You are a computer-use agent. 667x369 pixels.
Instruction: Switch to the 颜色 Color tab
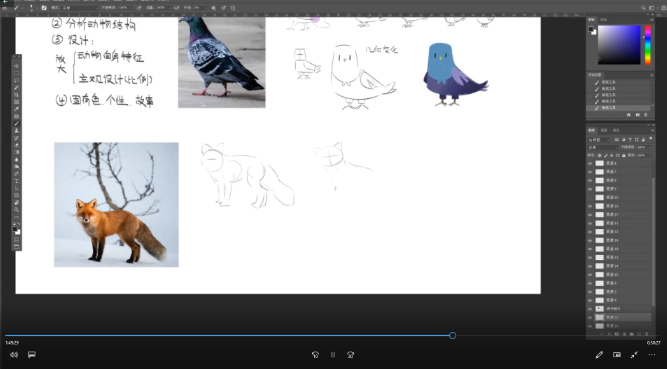[x=592, y=20]
